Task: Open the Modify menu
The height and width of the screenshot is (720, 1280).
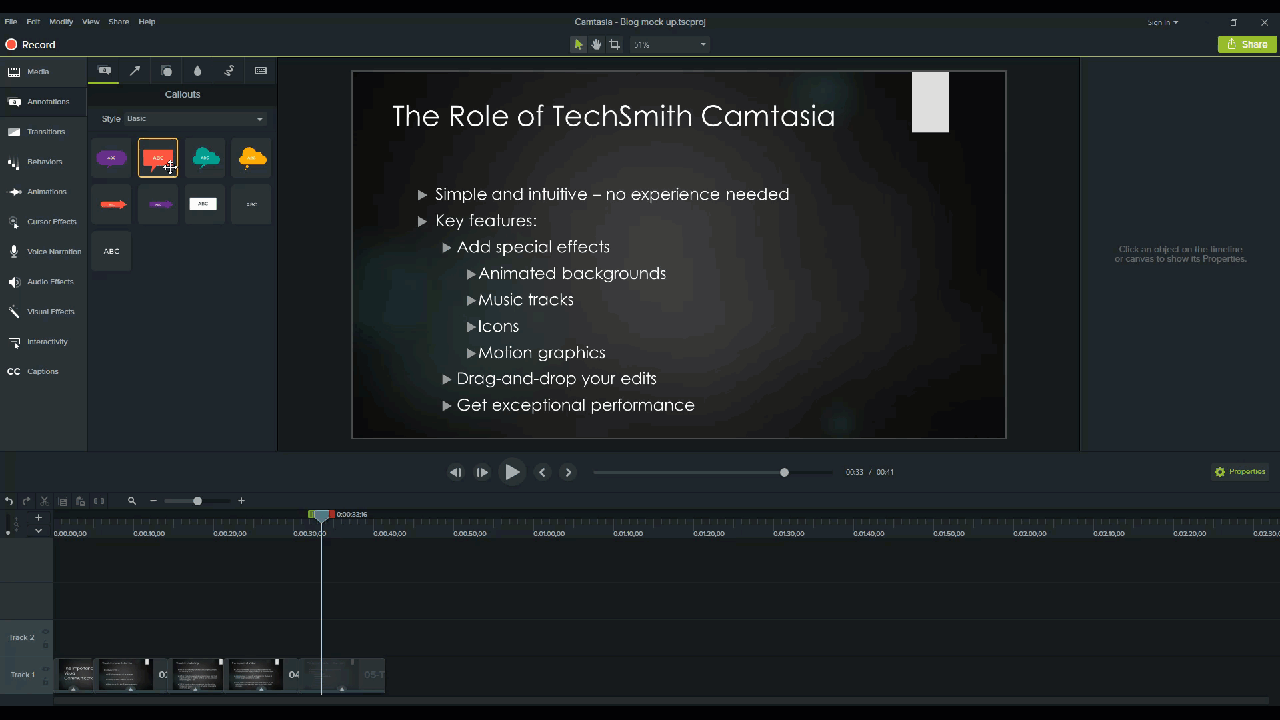Action: [x=60, y=21]
